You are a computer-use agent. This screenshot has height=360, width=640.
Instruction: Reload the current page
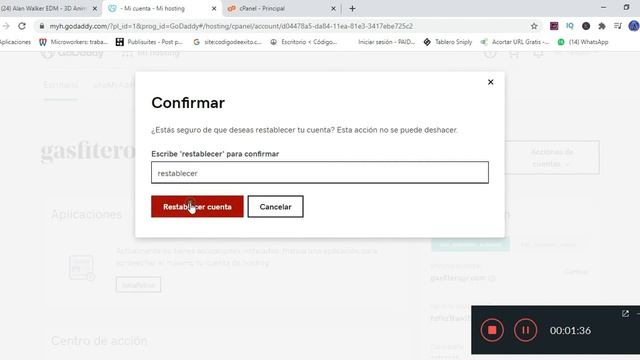coord(22,26)
